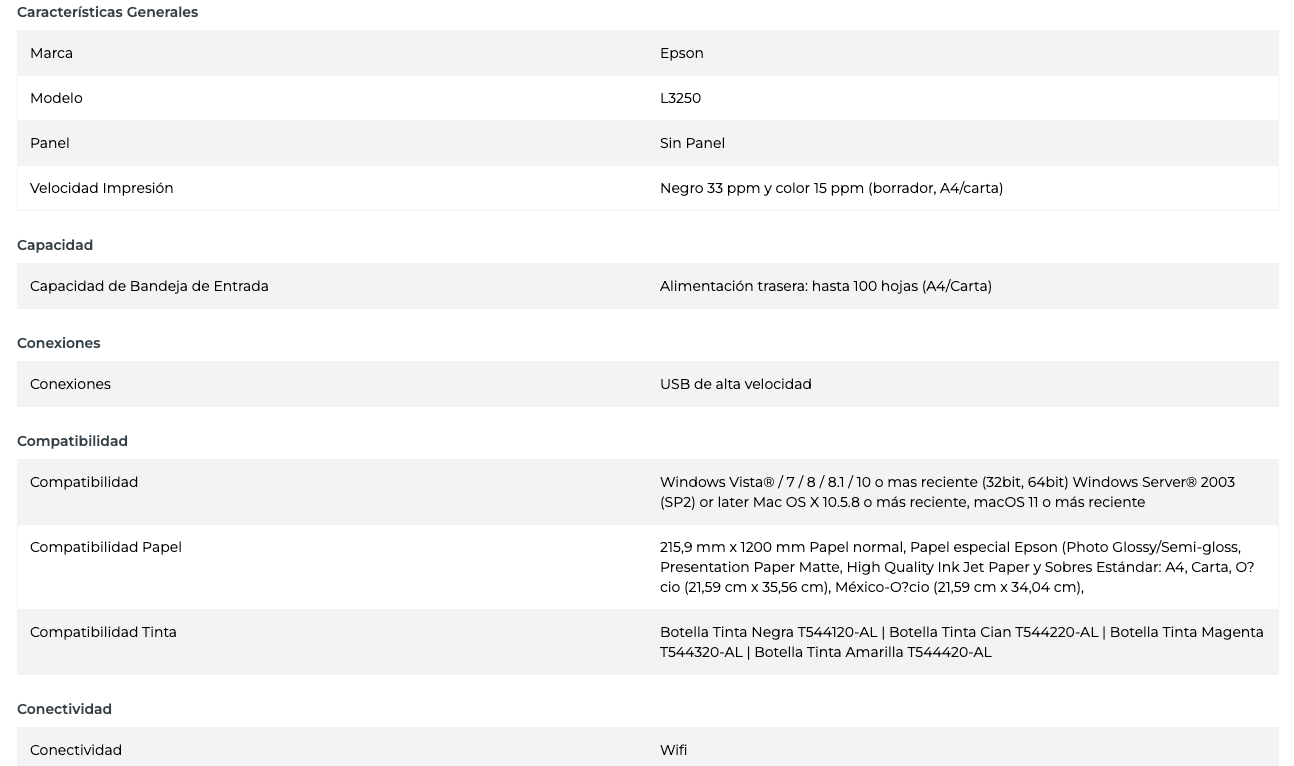Click the Conectividad section heading
Screen dimensions: 1294x766
pyautogui.click(x=64, y=709)
